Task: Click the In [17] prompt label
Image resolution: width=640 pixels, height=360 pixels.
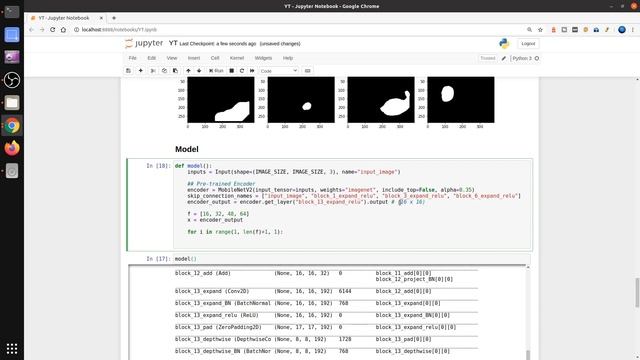Action: pos(157,259)
